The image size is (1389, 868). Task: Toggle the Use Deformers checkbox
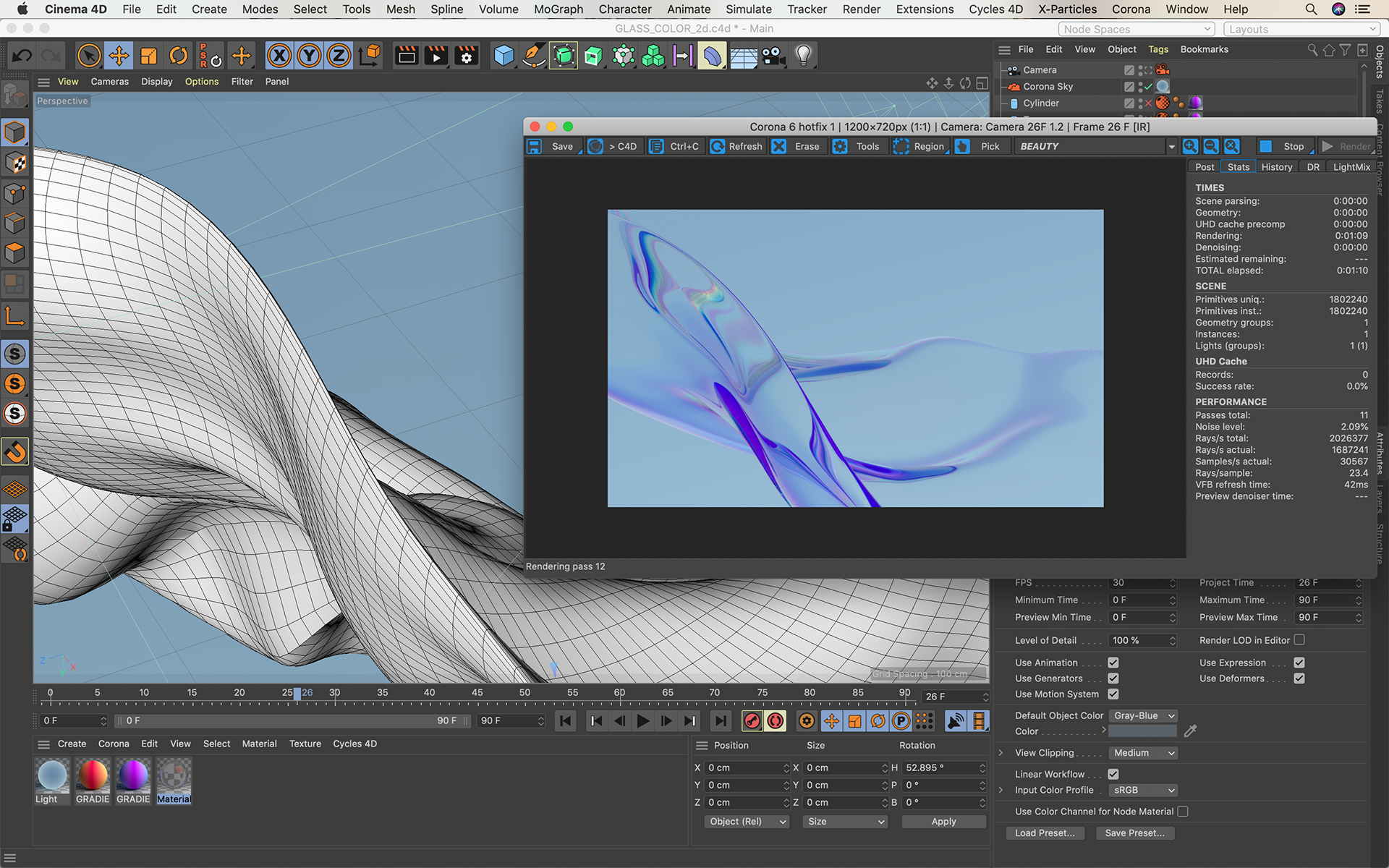coord(1299,678)
